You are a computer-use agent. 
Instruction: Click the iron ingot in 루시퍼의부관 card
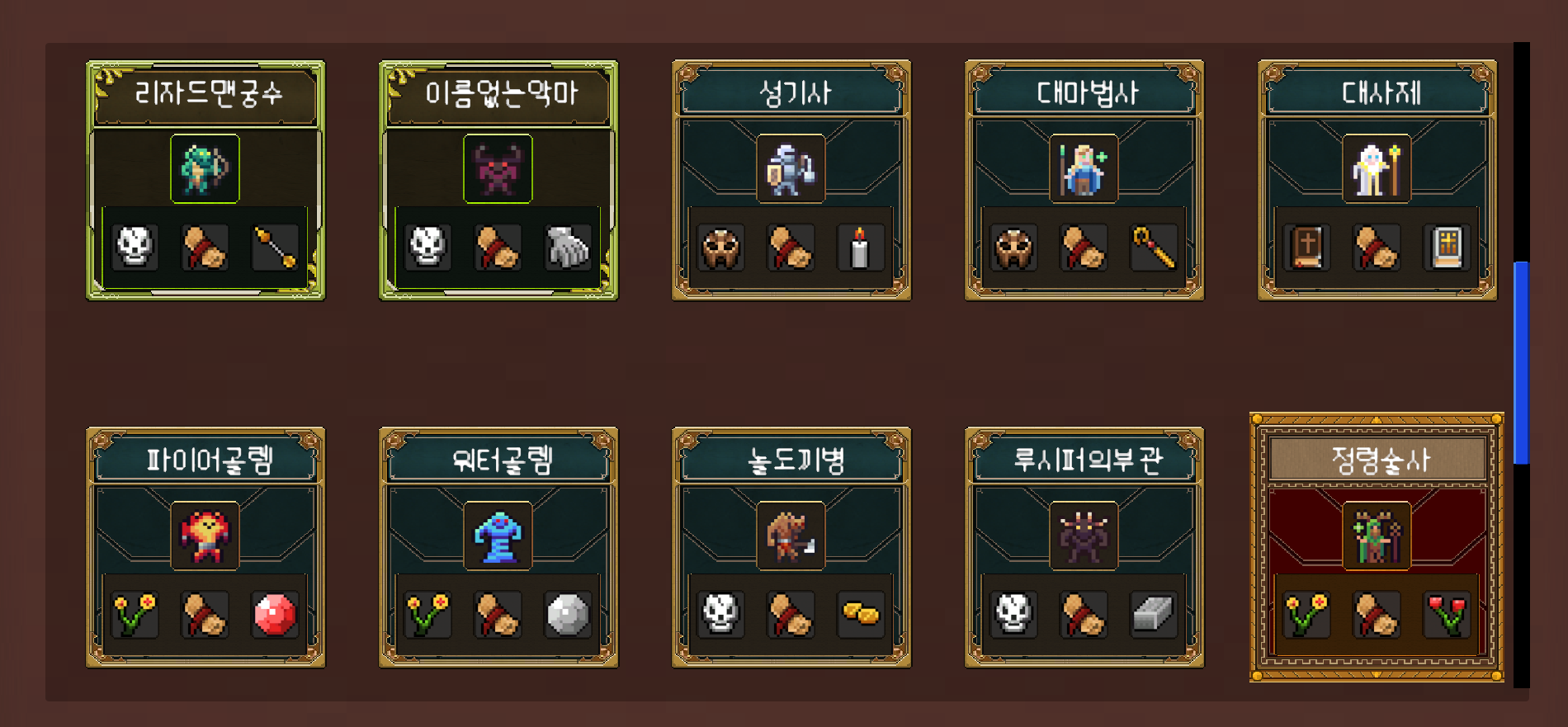1154,614
